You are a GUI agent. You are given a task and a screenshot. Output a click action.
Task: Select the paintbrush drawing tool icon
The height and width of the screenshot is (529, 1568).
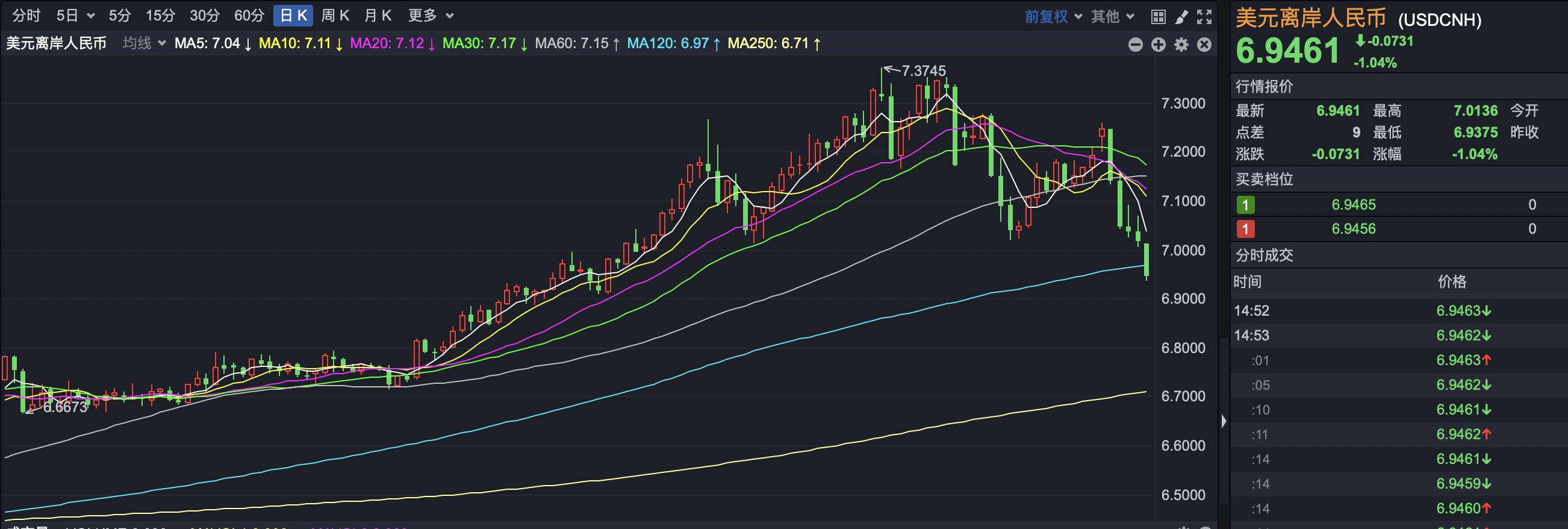point(1181,16)
